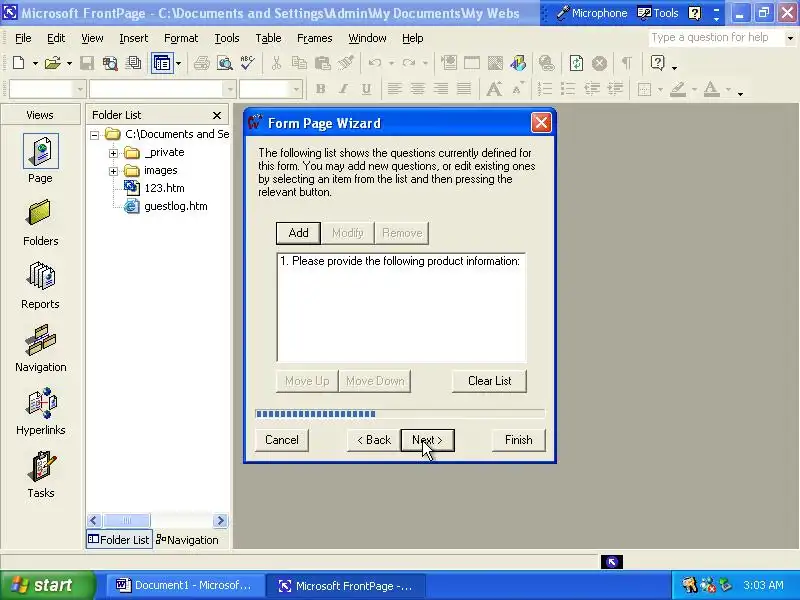Open Tasks view in Views bar
800x600 pixels.
click(x=40, y=474)
